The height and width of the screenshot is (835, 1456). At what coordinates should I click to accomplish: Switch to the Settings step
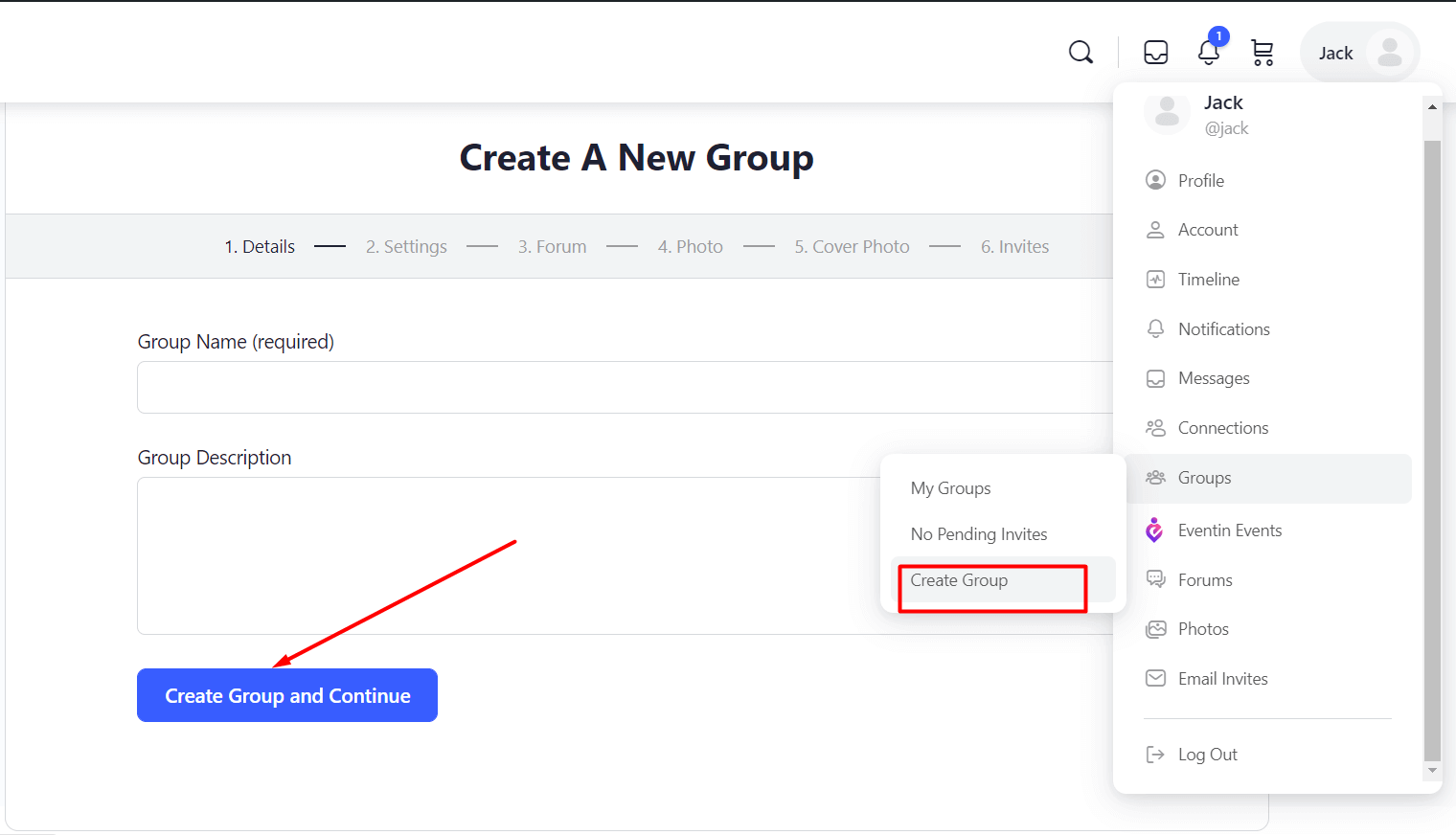click(406, 246)
